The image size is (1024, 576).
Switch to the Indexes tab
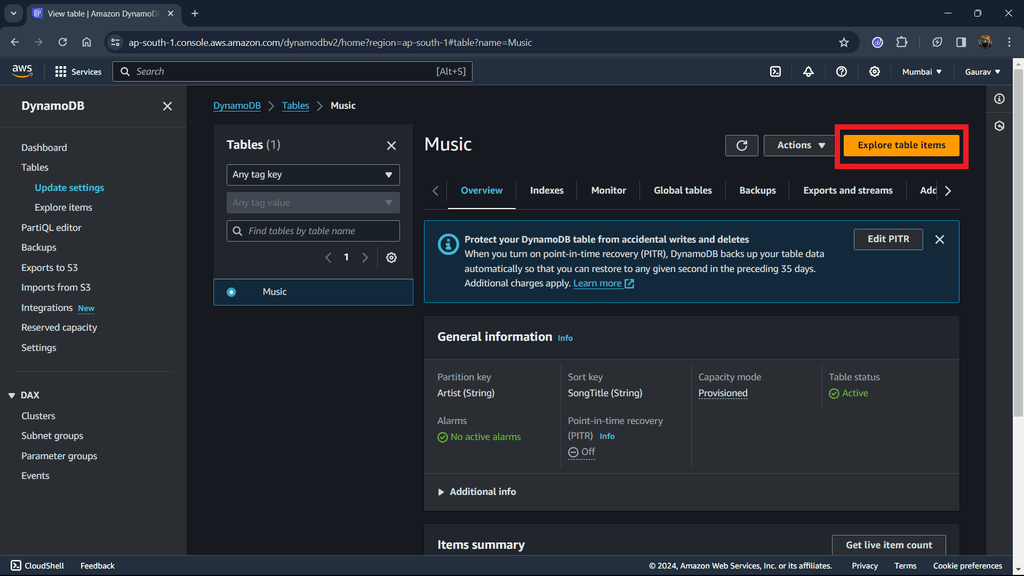(x=547, y=191)
